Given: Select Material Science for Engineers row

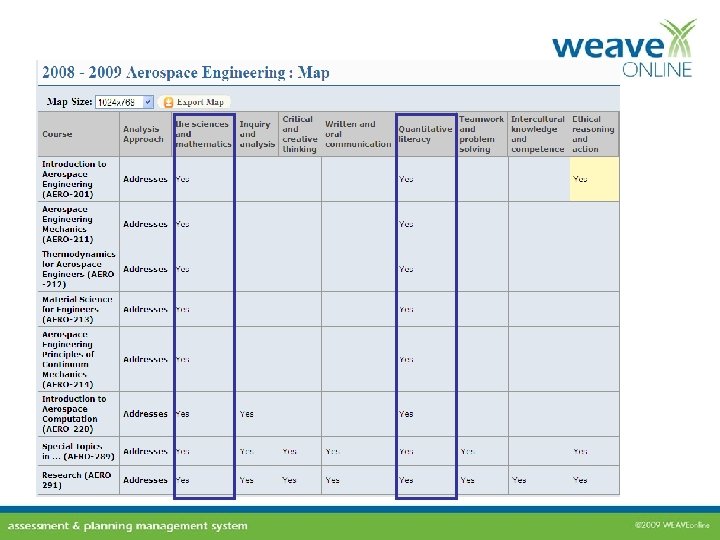Looking at the screenshot, I should point(328,309).
